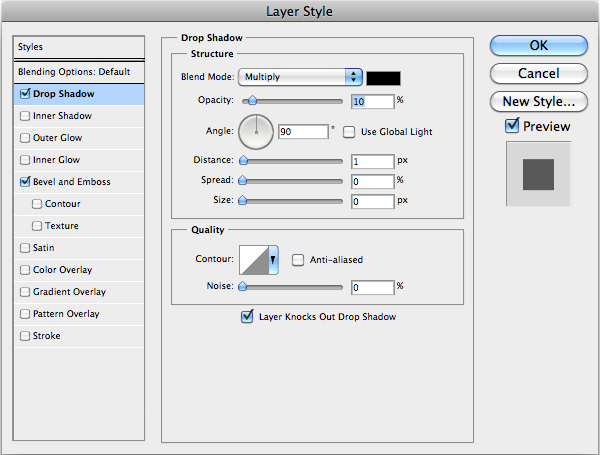Enable the Stroke checkbox
Viewport: 600px width, 455px height.
(x=25, y=336)
